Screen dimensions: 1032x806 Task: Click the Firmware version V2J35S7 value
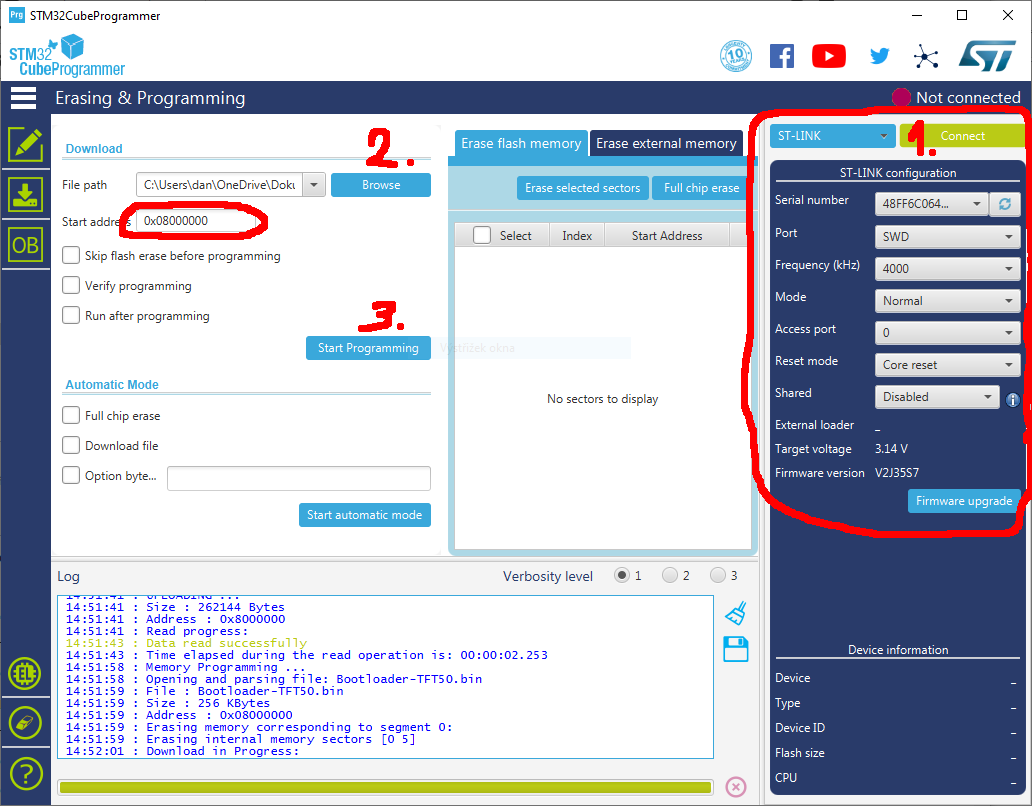pyautogui.click(x=896, y=472)
